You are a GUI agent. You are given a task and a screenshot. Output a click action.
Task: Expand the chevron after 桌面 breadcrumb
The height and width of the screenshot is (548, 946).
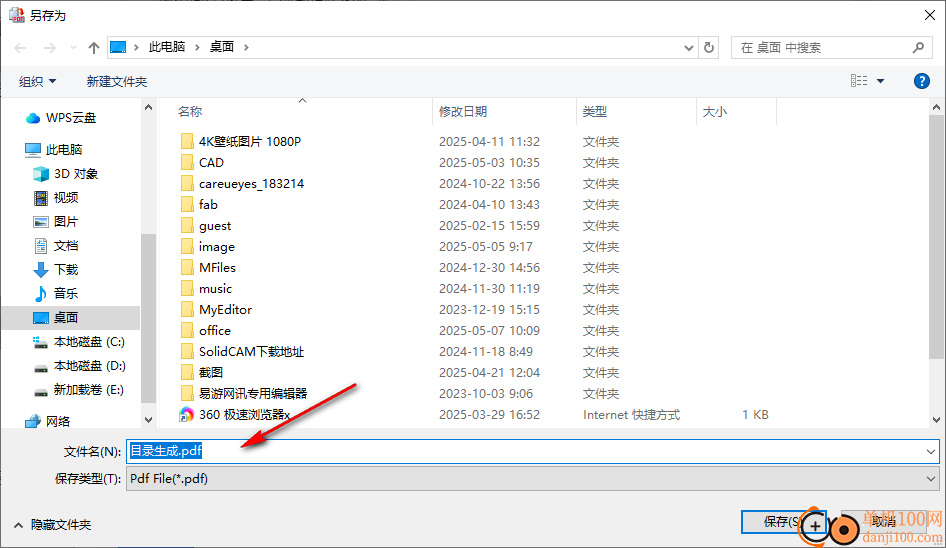(x=246, y=47)
